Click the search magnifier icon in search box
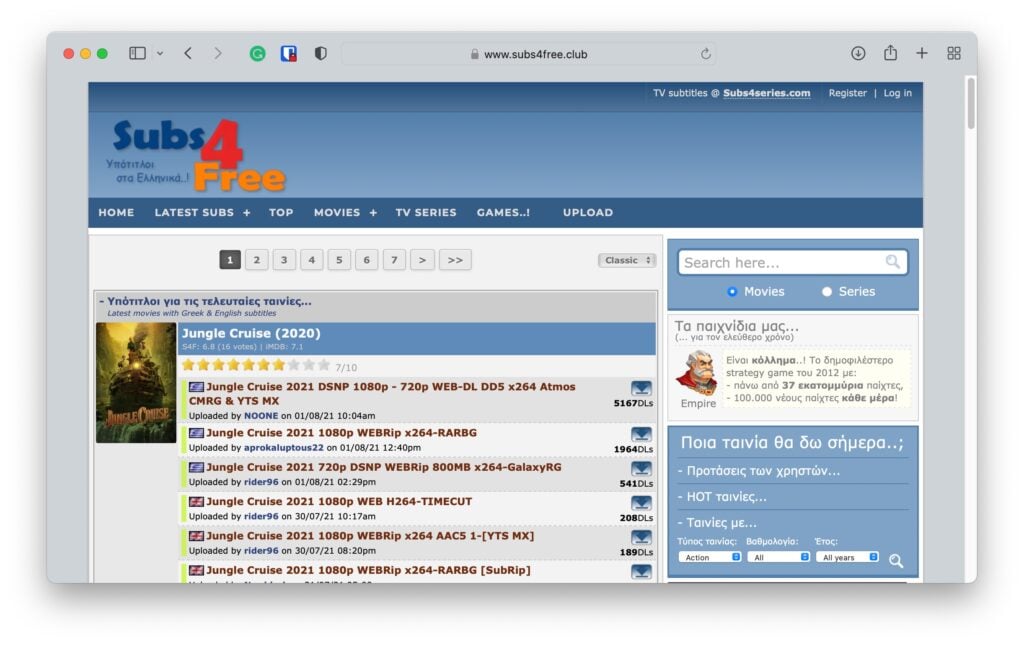This screenshot has width=1024, height=645. [893, 262]
